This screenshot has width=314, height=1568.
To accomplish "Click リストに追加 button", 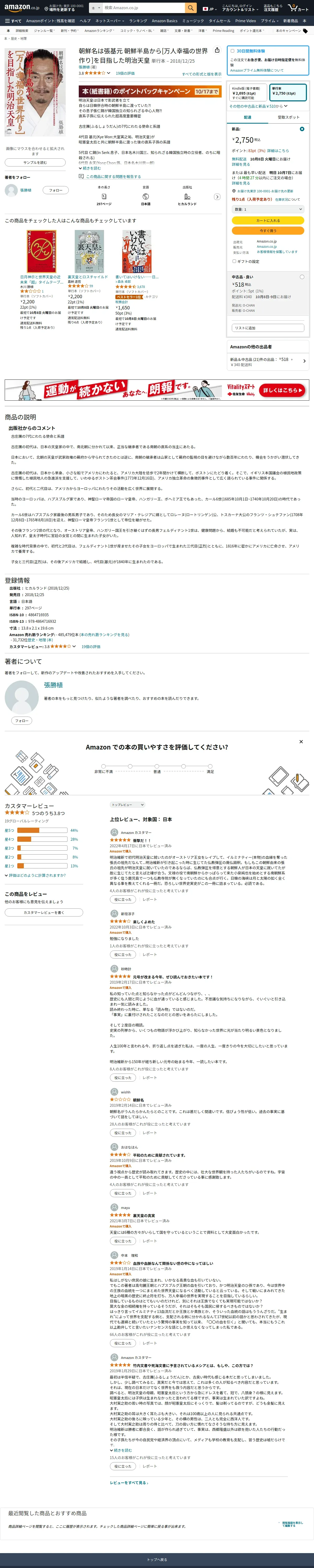I will (268, 327).
